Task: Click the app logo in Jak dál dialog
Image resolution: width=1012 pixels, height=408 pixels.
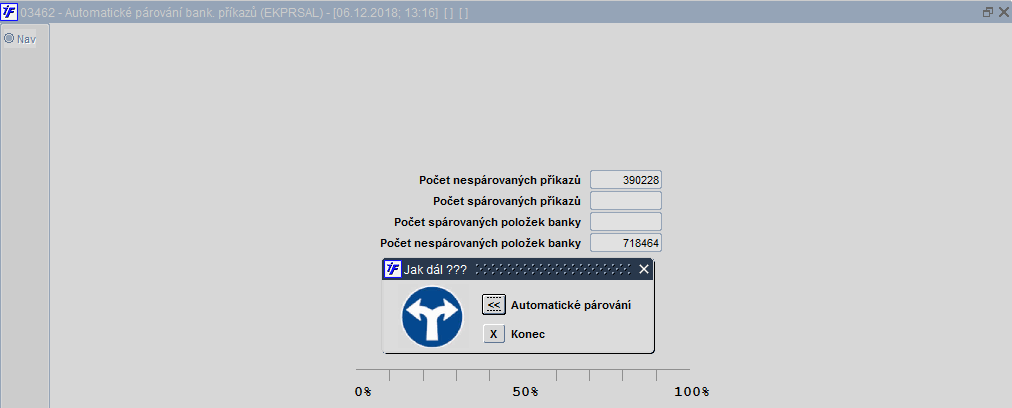Action: [x=392, y=269]
